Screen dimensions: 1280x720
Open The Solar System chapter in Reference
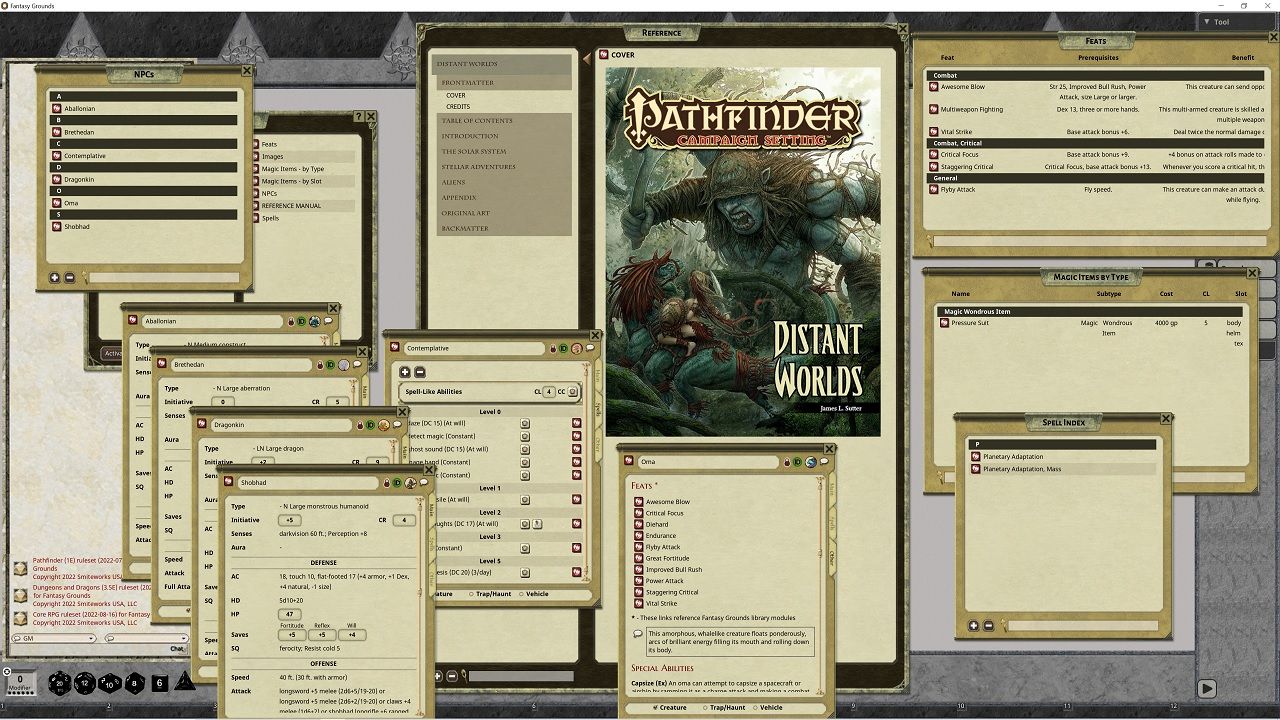pyautogui.click(x=503, y=152)
